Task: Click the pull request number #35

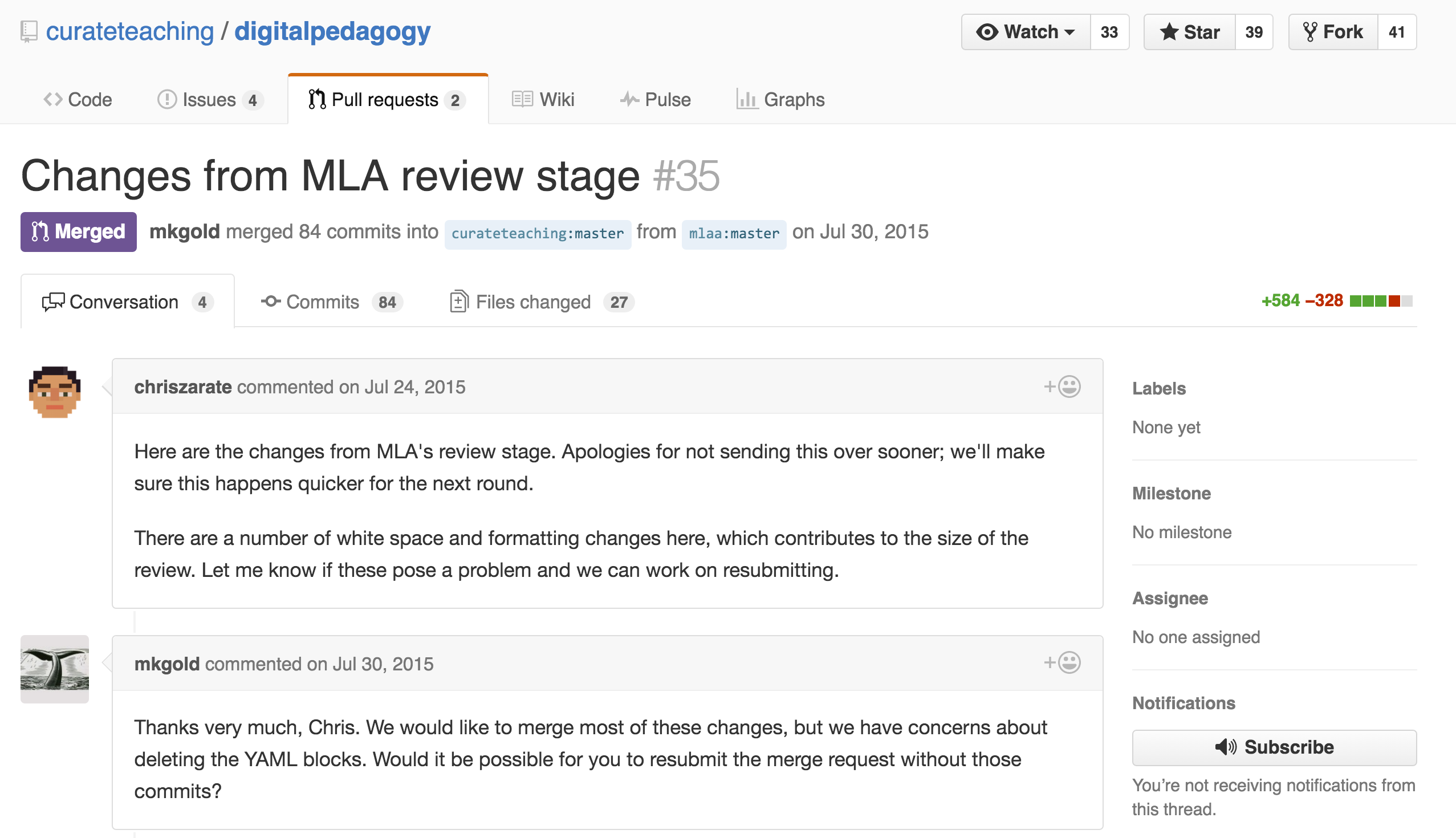Action: 686,175
